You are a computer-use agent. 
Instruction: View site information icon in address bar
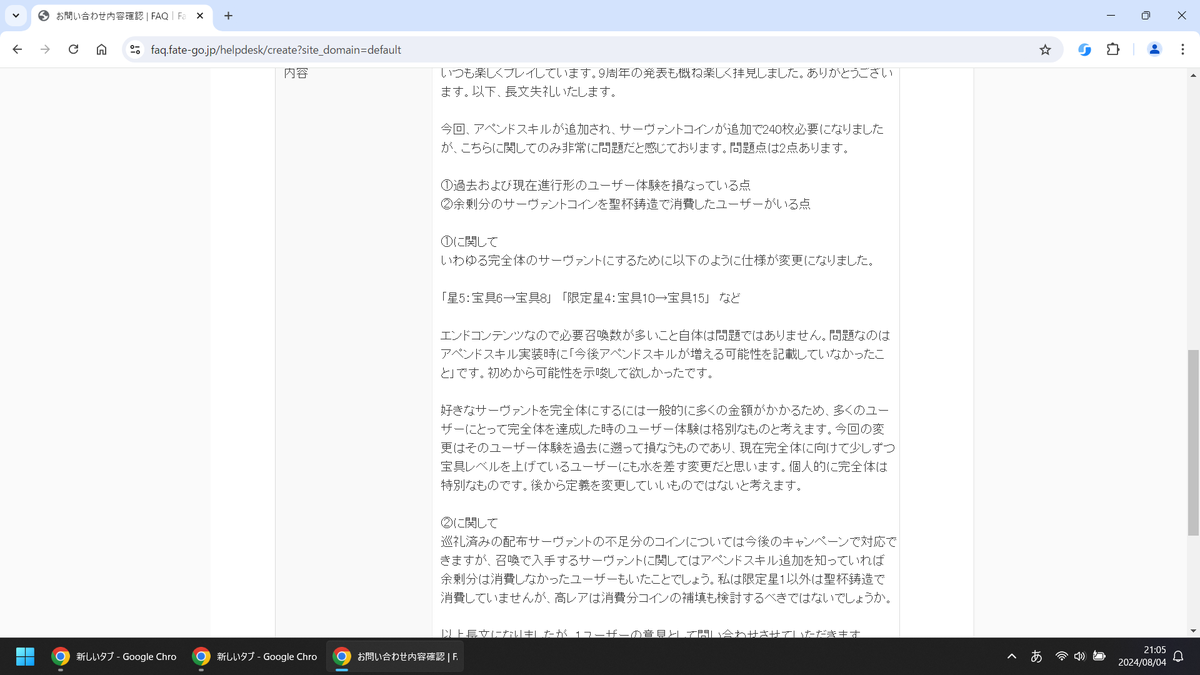[x=135, y=49]
